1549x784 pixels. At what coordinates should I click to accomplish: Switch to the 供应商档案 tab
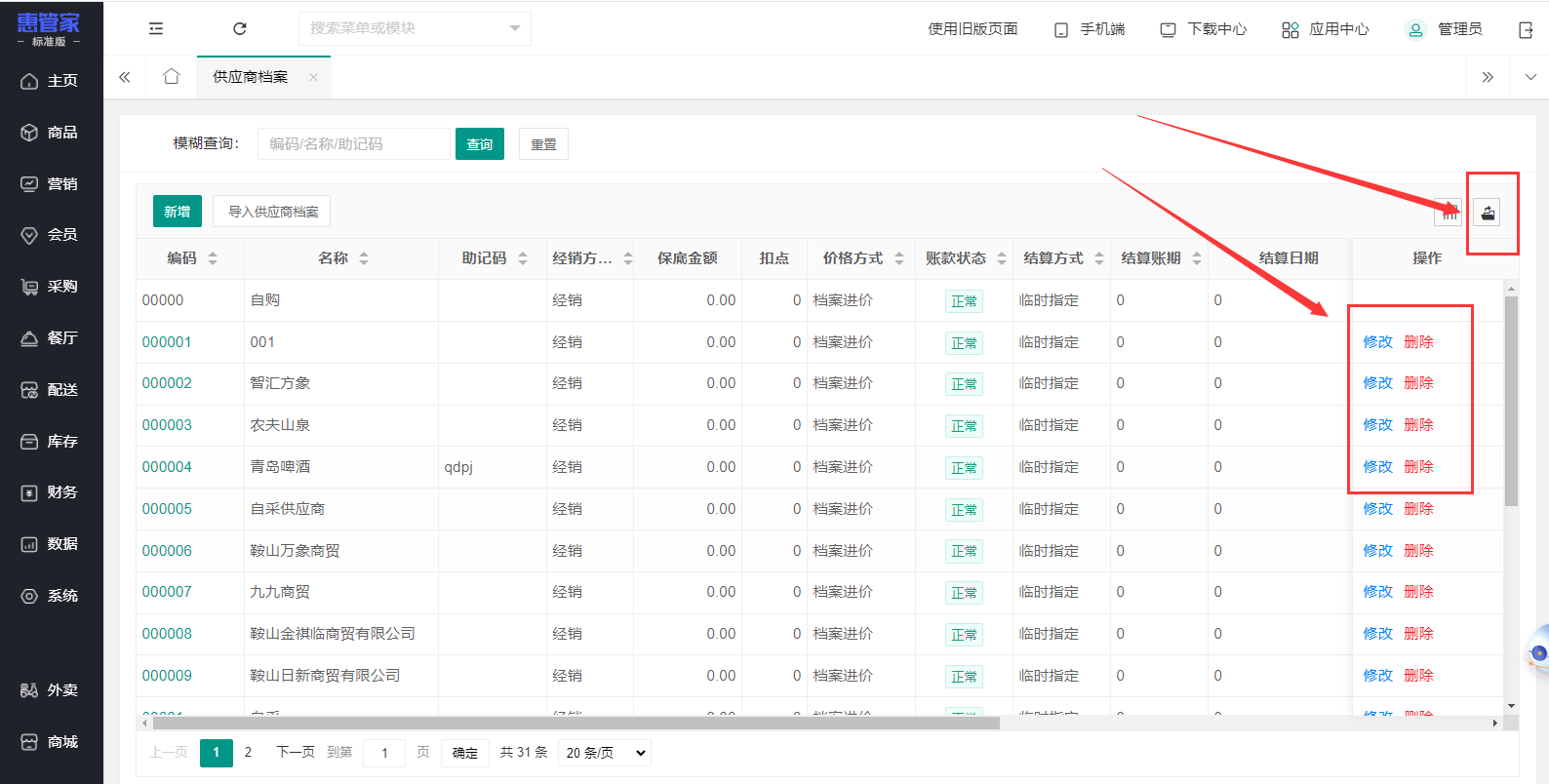point(251,77)
